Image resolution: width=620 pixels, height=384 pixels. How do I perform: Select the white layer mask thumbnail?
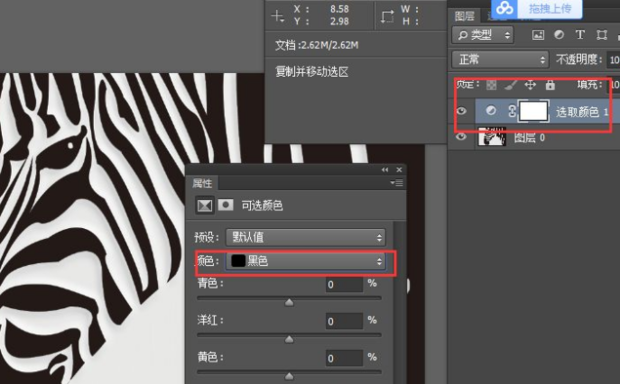[533, 111]
